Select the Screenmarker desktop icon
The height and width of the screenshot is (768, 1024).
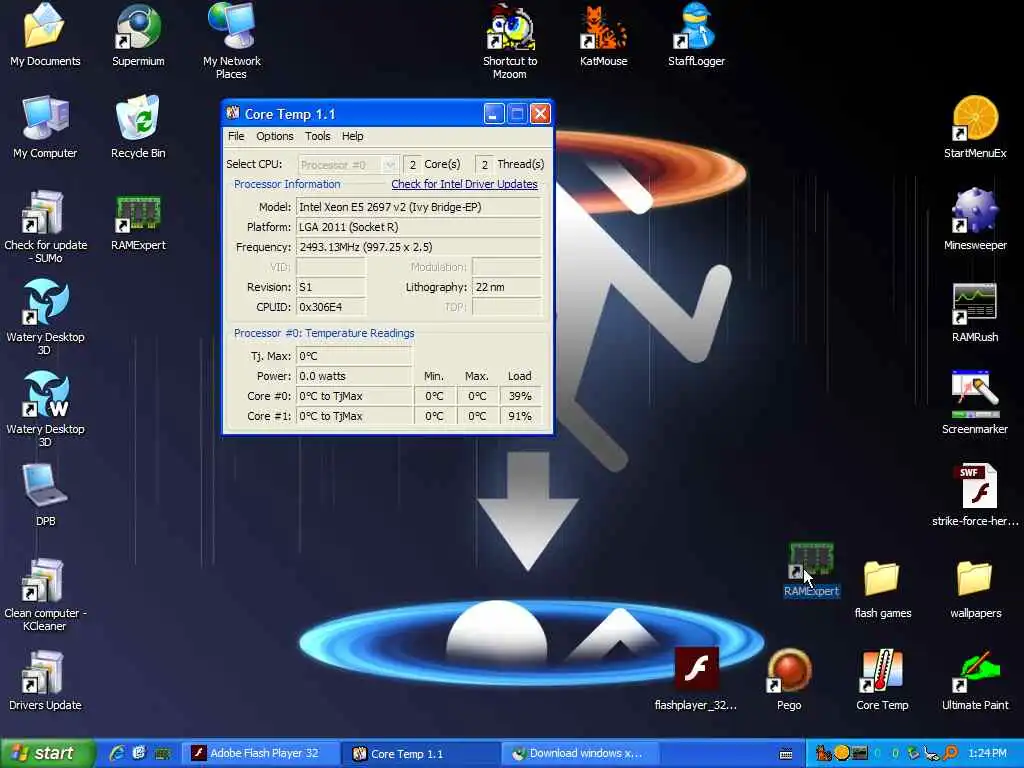pyautogui.click(x=974, y=403)
